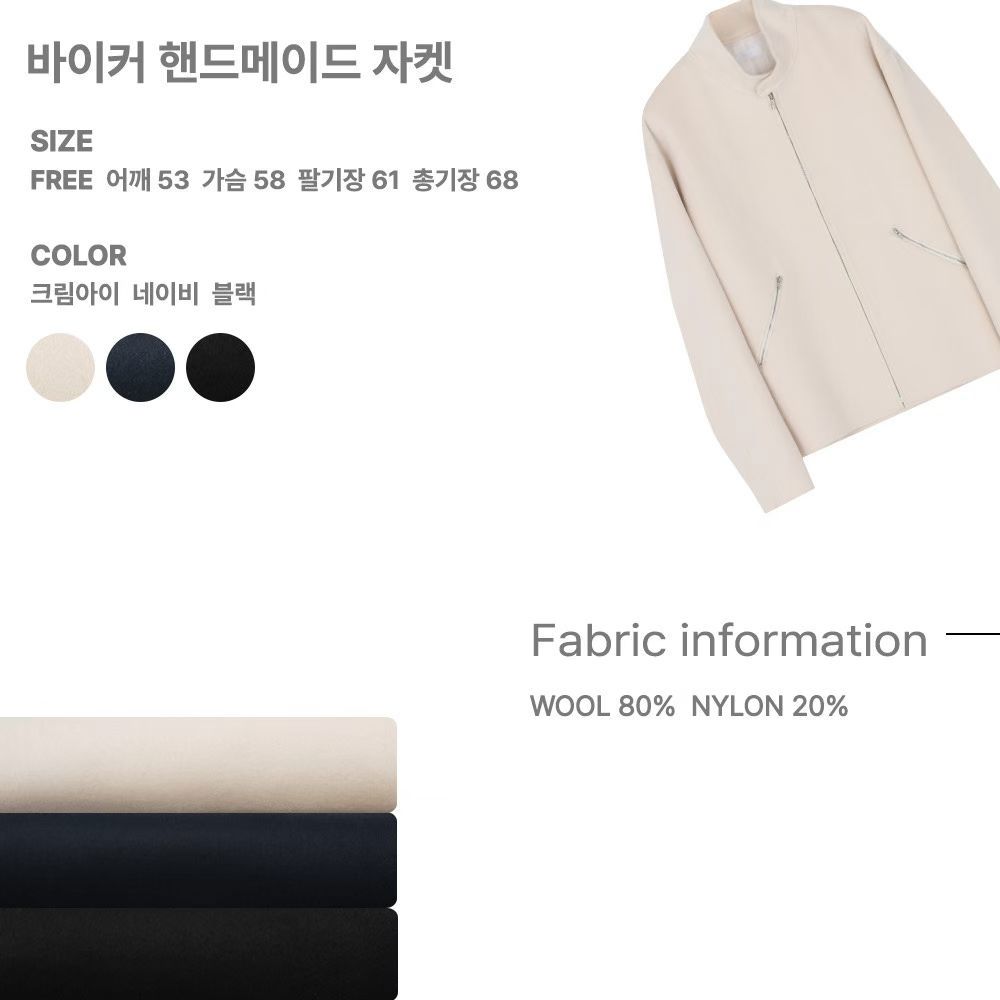The height and width of the screenshot is (1000, 1000).
Task: Click the COLOR heading
Action: (x=78, y=256)
